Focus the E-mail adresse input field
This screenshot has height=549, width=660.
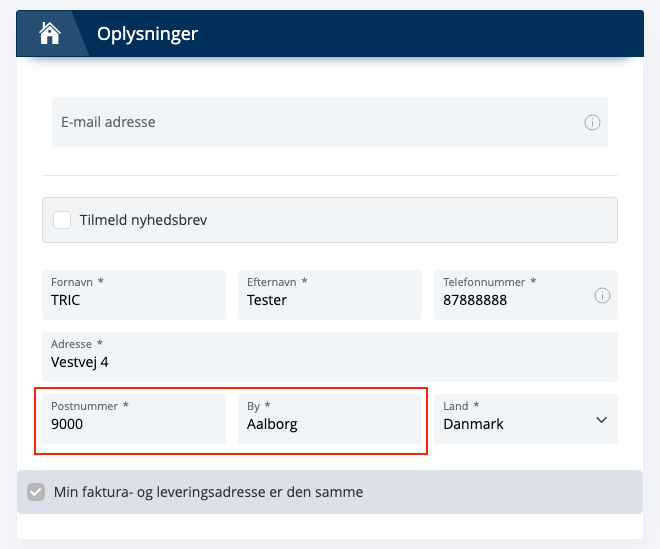pos(310,122)
